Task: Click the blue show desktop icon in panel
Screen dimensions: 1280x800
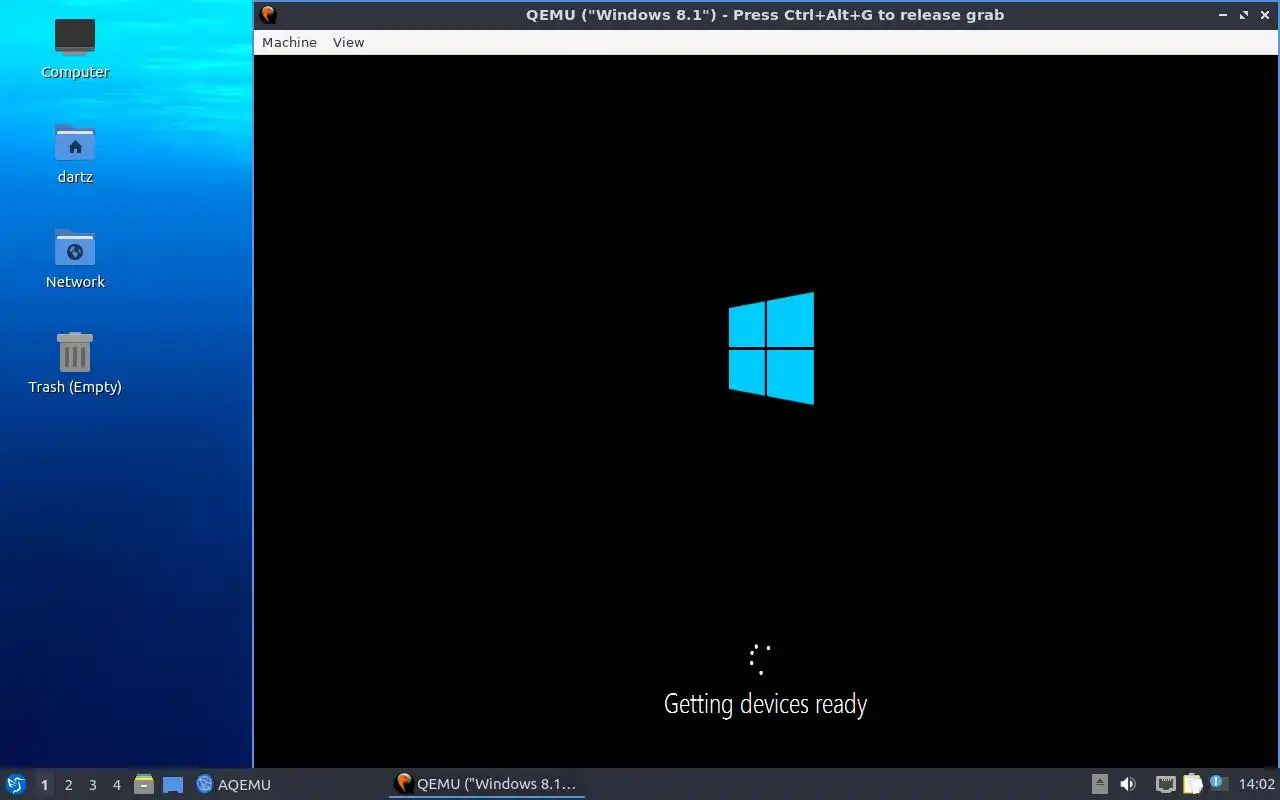Action: [x=173, y=785]
